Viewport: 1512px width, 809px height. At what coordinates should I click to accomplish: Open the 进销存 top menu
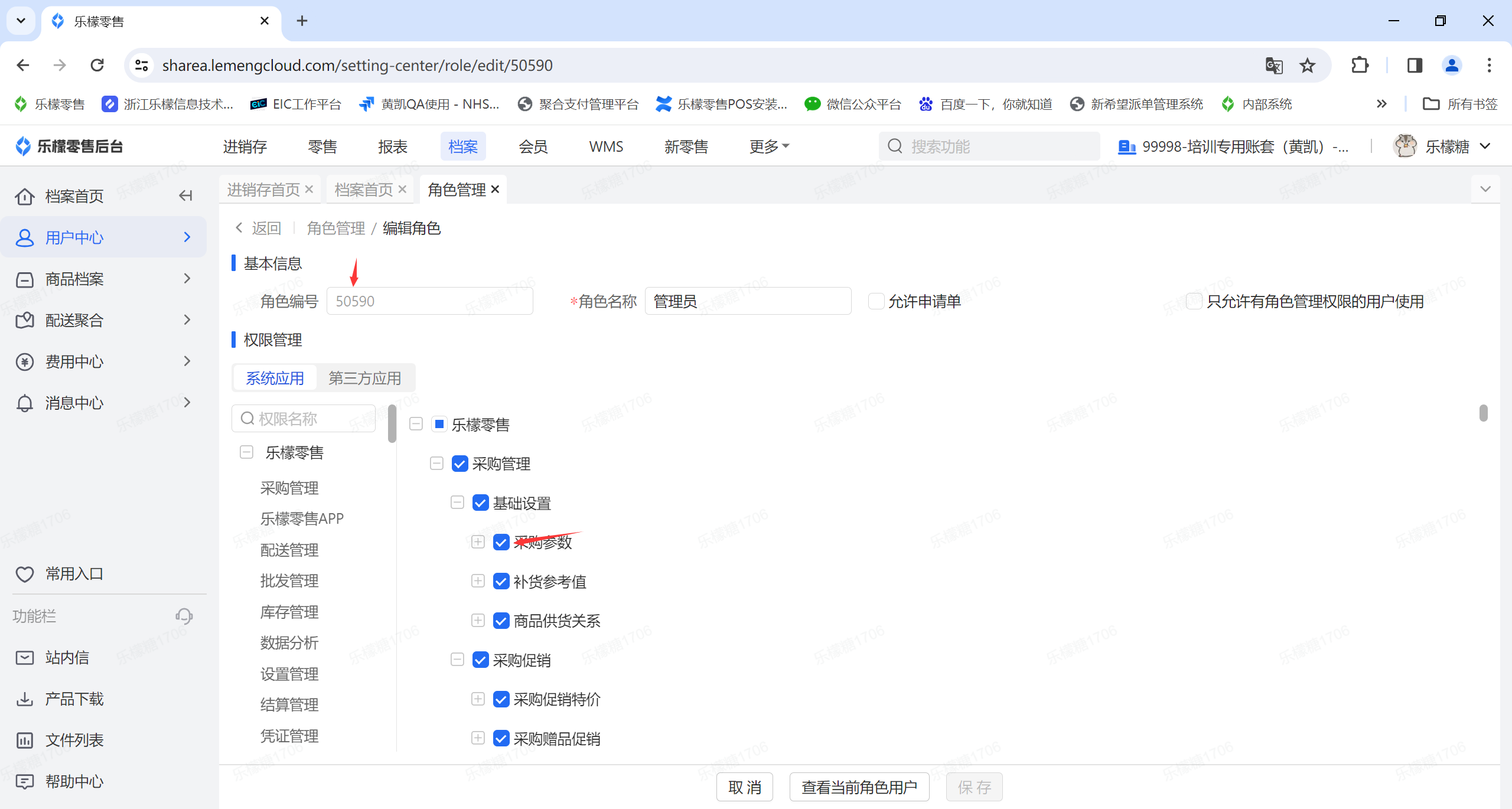[x=245, y=146]
